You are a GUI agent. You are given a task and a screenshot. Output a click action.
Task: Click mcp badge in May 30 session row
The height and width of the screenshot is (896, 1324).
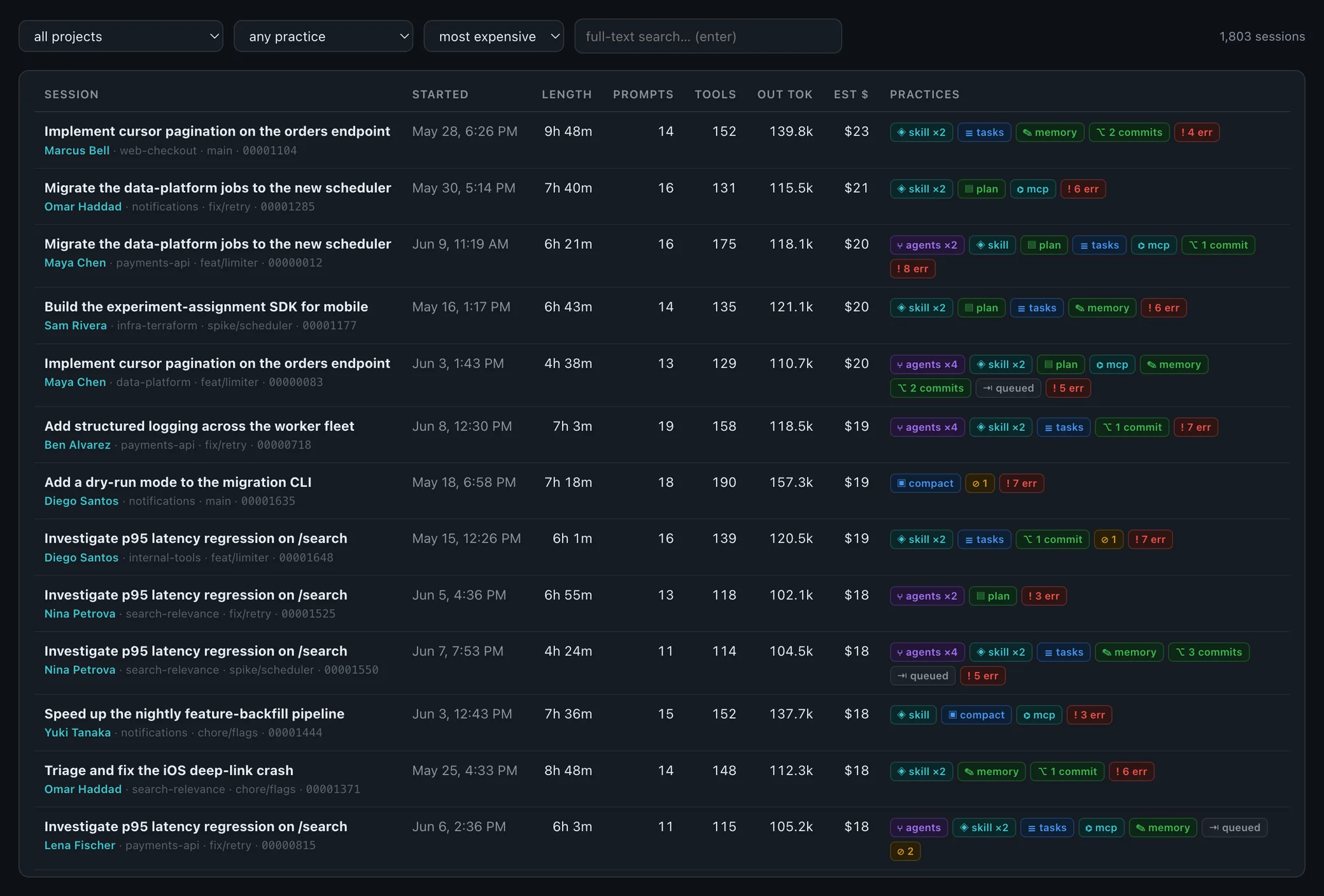(x=1032, y=189)
